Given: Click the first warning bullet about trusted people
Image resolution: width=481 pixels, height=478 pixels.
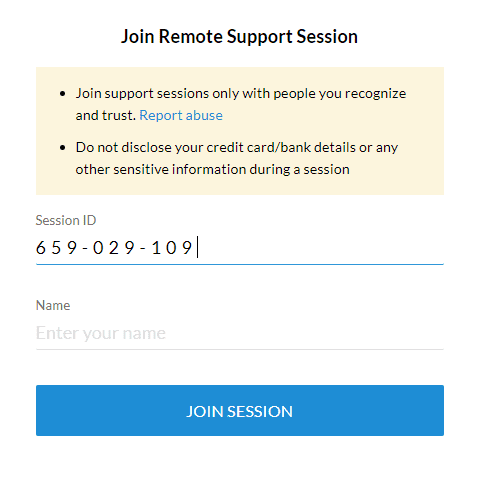Looking at the screenshot, I should [241, 104].
